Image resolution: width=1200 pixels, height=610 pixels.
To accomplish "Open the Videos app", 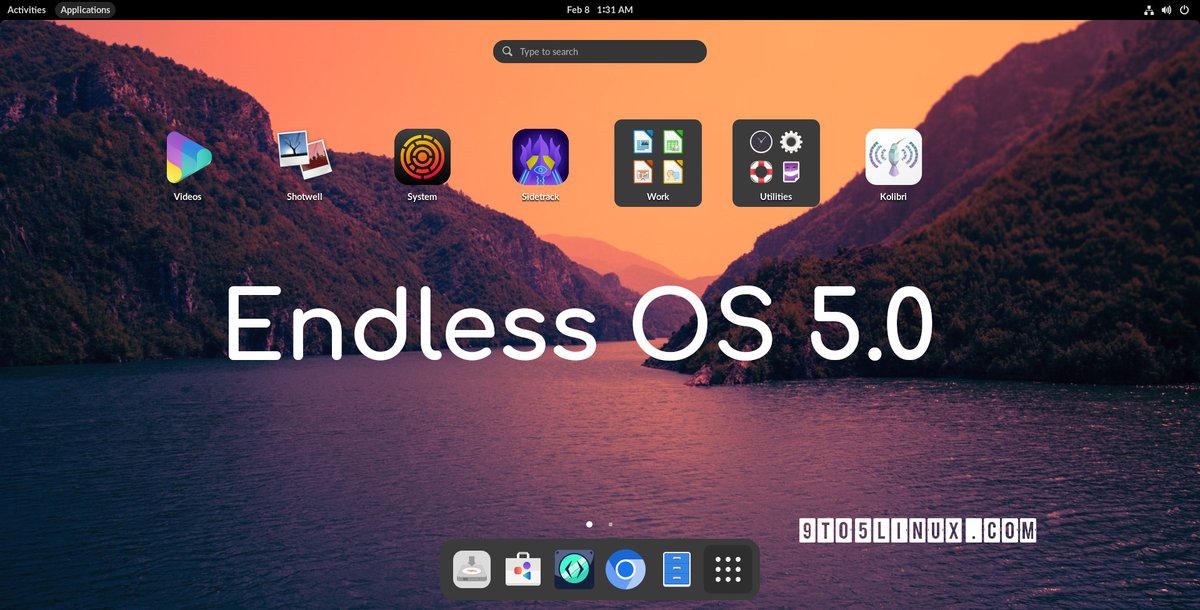I will [x=188, y=157].
